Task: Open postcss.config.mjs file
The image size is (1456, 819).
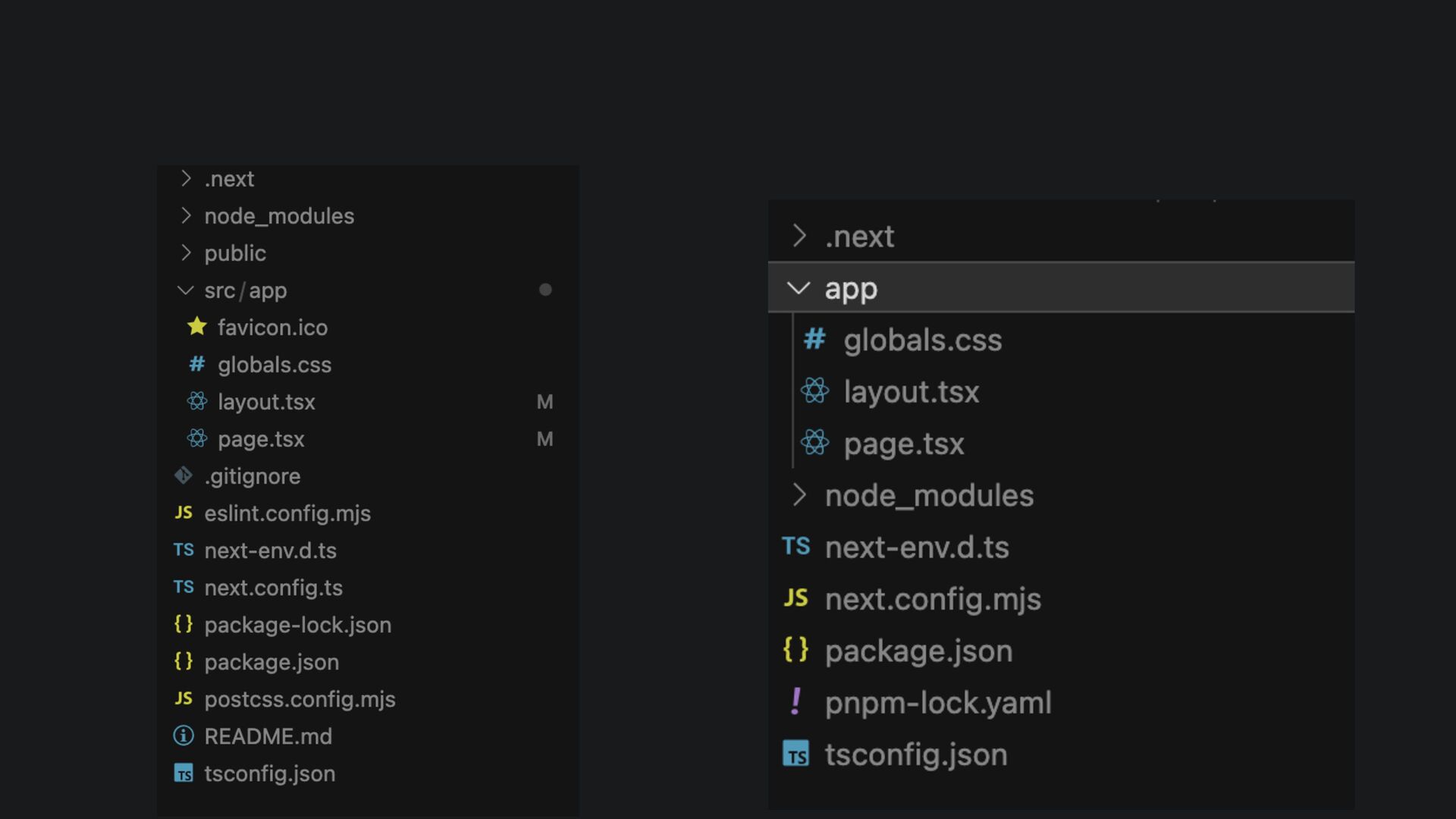Action: coord(300,699)
